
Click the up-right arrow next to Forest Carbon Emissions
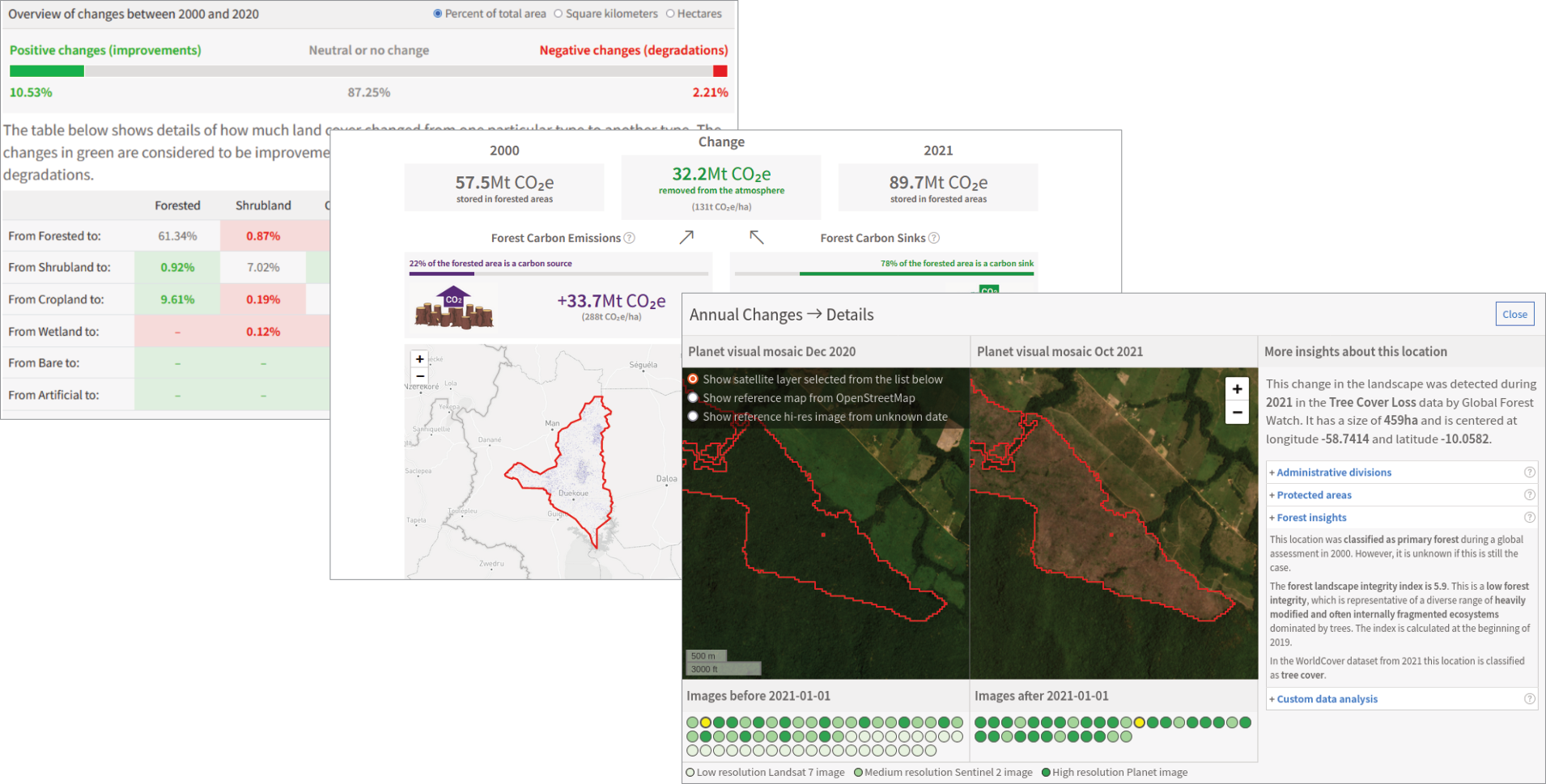pos(686,237)
